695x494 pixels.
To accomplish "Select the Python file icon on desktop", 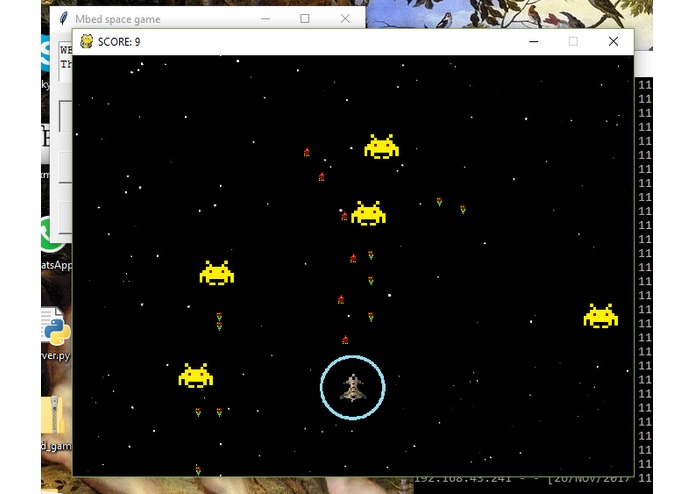I will pos(56,327).
